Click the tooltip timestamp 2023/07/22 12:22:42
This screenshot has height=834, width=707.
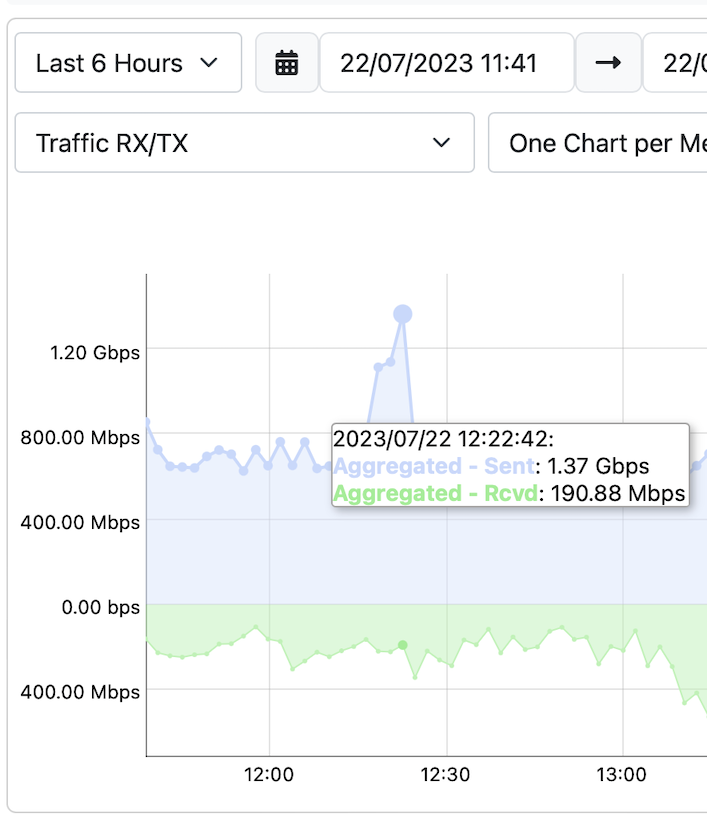[x=443, y=439]
